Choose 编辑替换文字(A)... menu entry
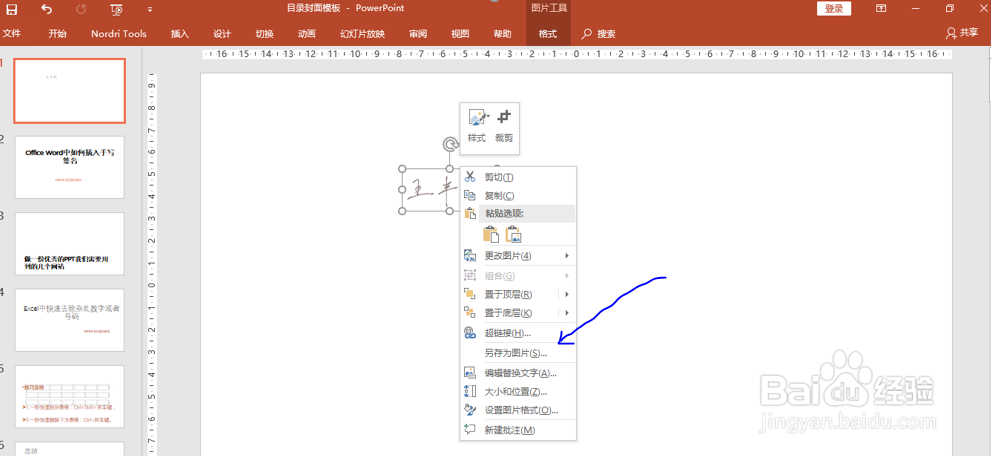Screen dimensions: 991x456 [x=518, y=373]
